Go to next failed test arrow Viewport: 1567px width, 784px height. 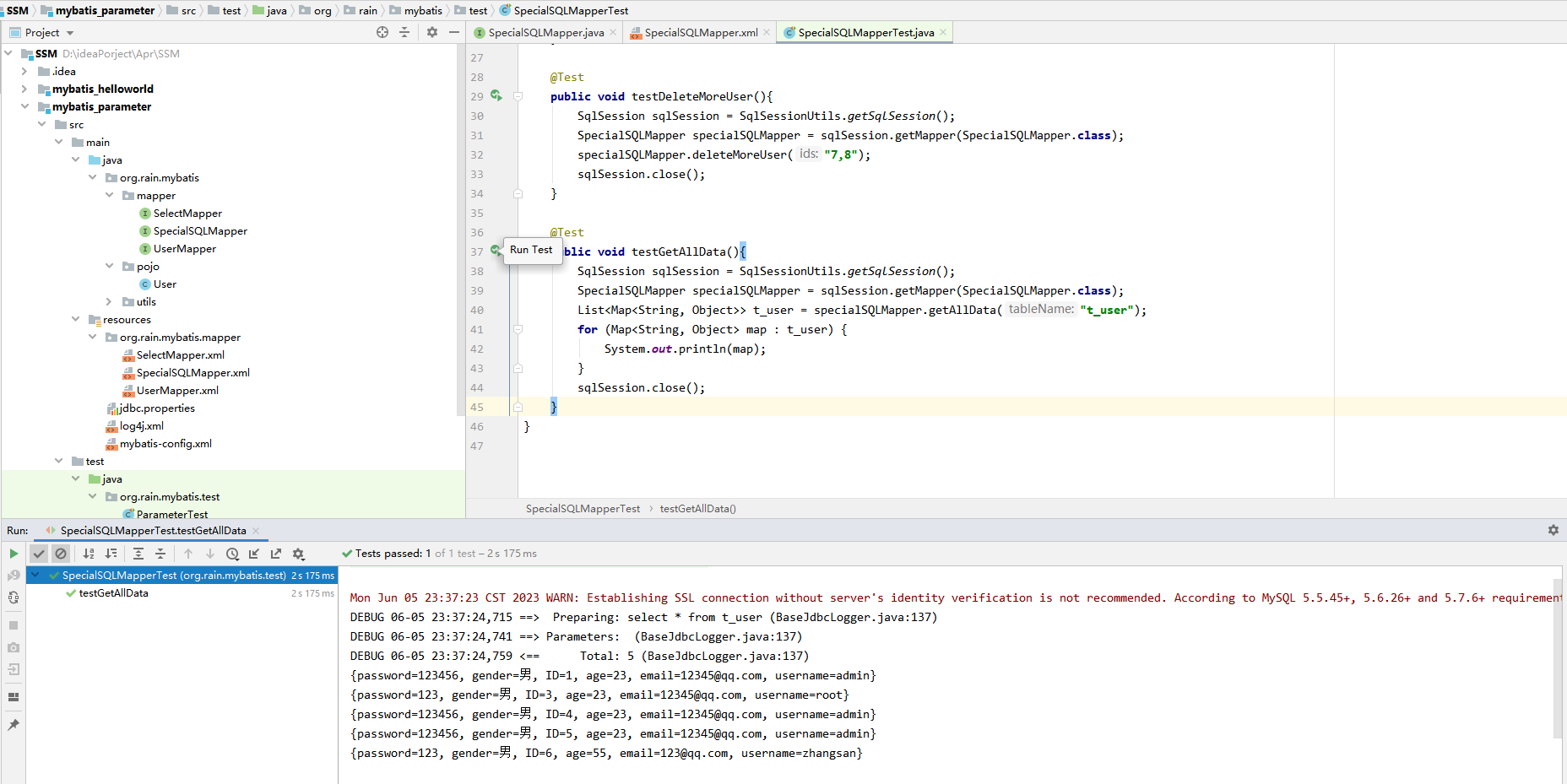pyautogui.click(x=210, y=554)
